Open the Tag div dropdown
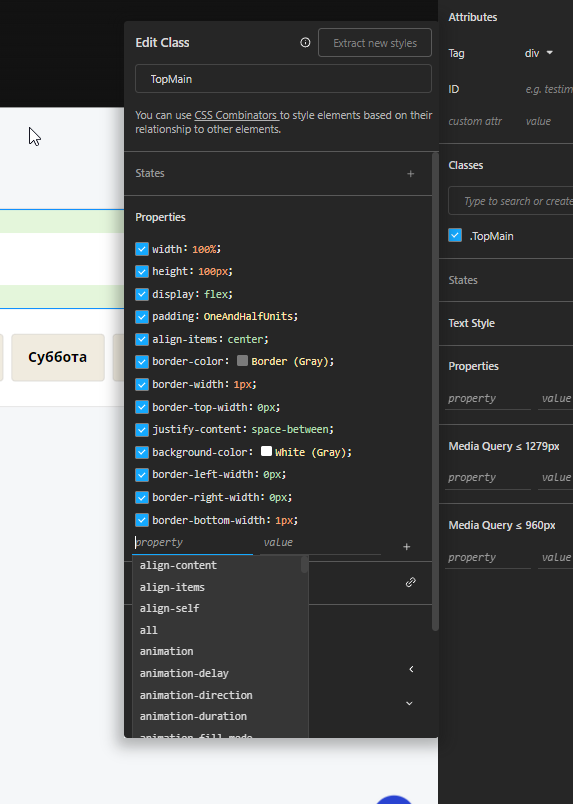The height and width of the screenshot is (804, 573). click(x=539, y=53)
